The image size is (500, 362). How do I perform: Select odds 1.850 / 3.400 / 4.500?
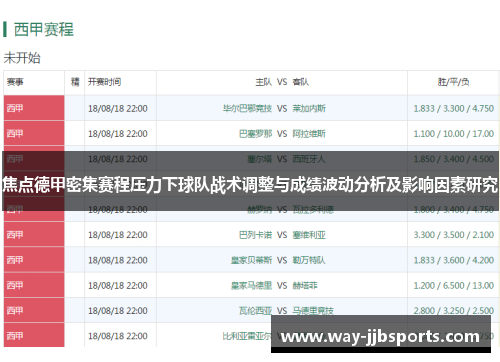(453, 159)
